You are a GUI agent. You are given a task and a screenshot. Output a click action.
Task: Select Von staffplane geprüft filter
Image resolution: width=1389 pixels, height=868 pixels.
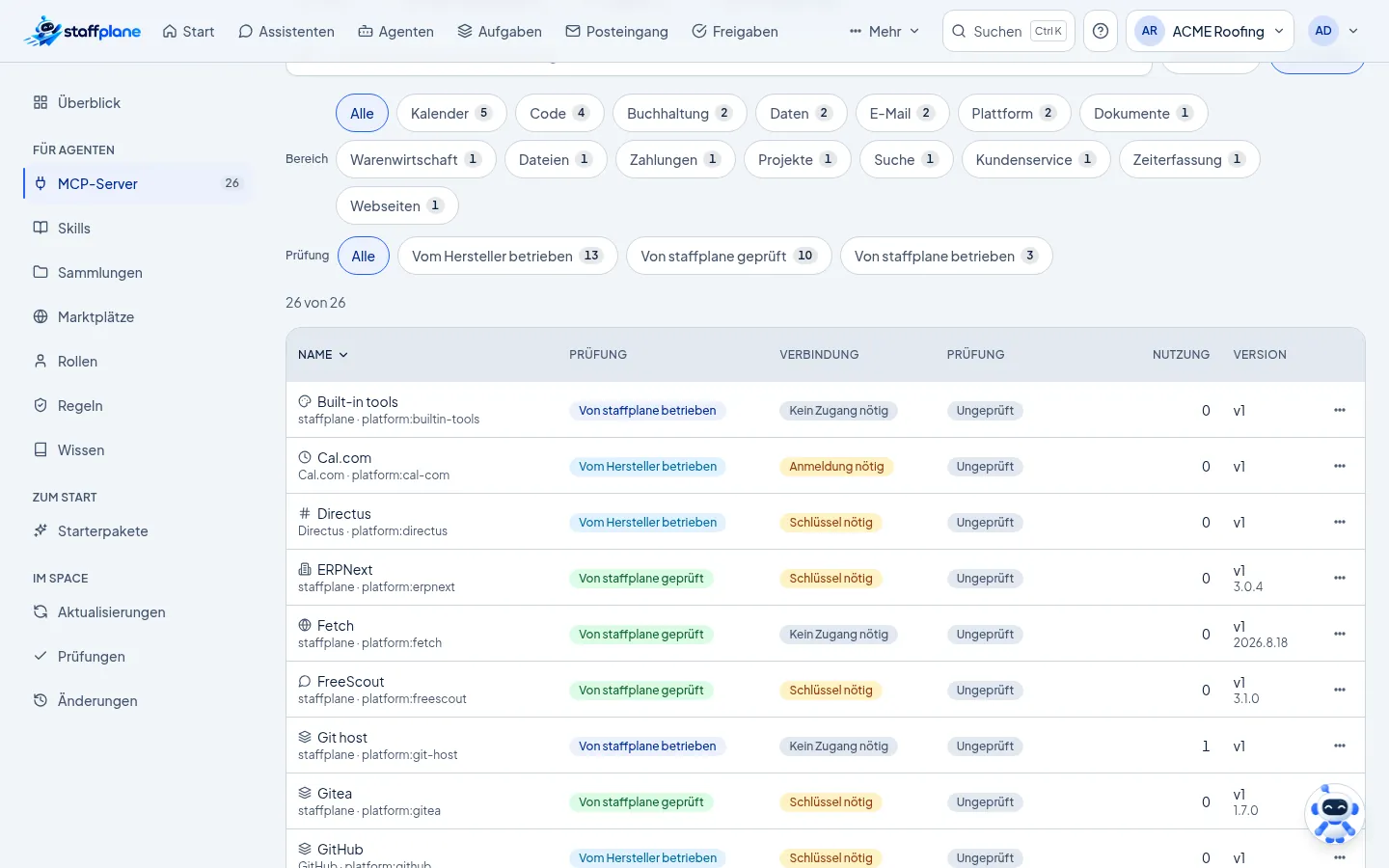pos(729,256)
